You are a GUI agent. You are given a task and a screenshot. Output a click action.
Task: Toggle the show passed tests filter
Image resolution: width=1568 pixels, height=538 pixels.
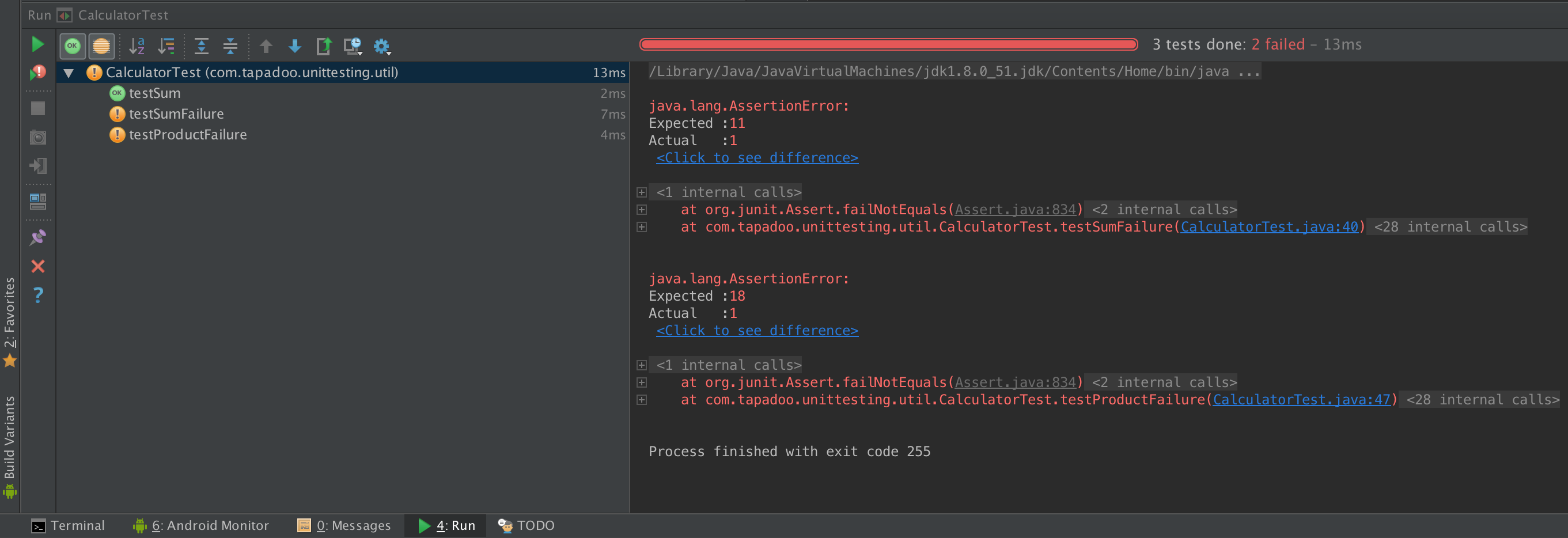pyautogui.click(x=73, y=46)
